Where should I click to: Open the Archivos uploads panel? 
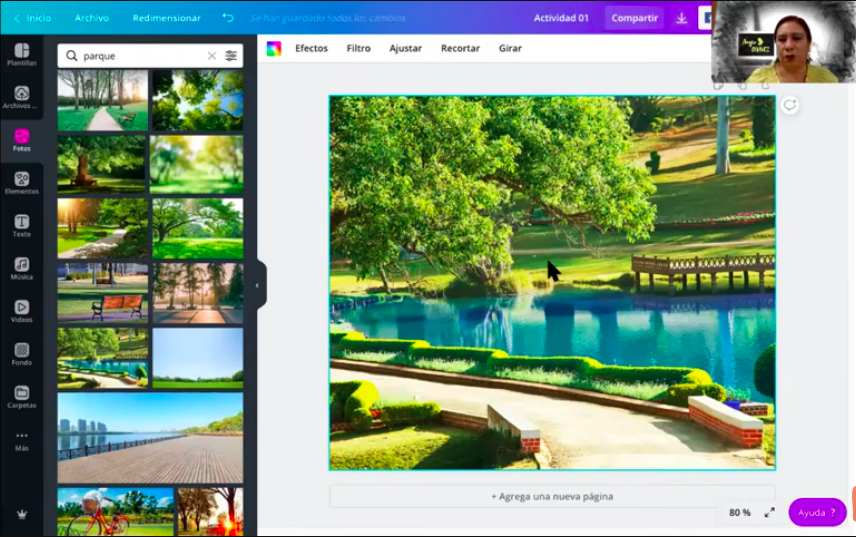(21, 97)
